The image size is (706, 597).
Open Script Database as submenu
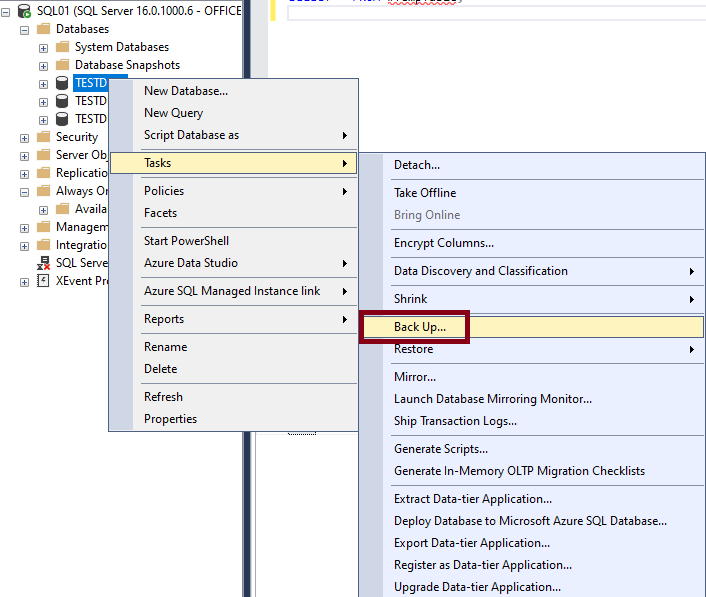coord(233,135)
